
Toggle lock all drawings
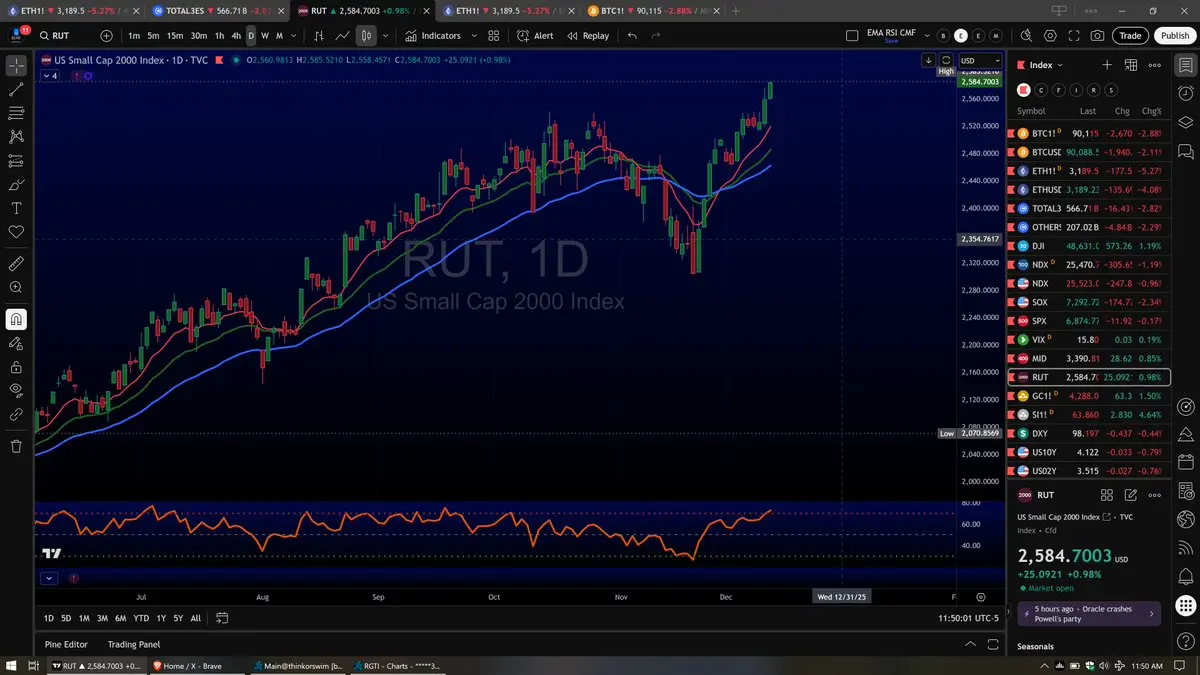(16, 367)
